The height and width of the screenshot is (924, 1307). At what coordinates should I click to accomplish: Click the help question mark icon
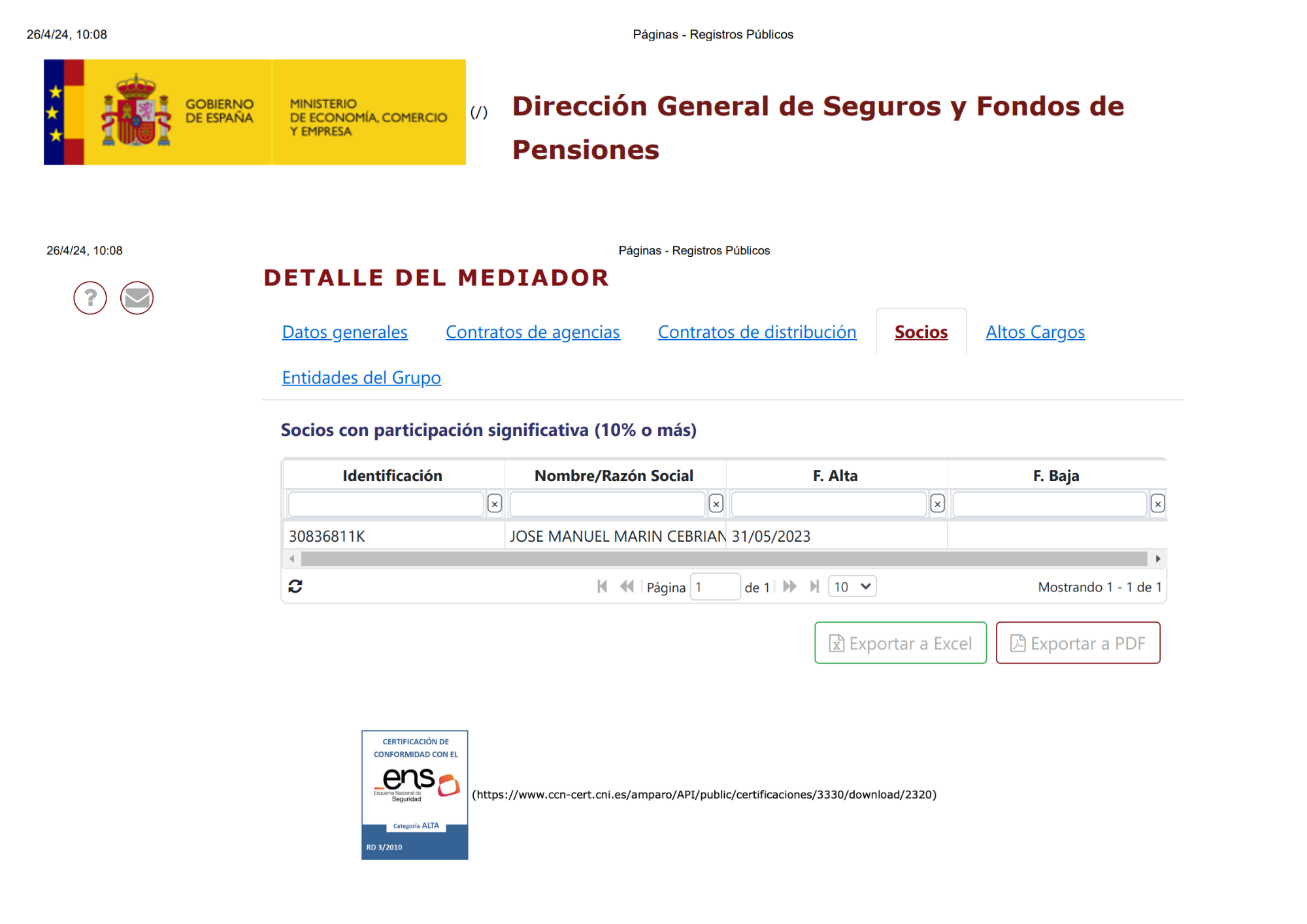90,298
